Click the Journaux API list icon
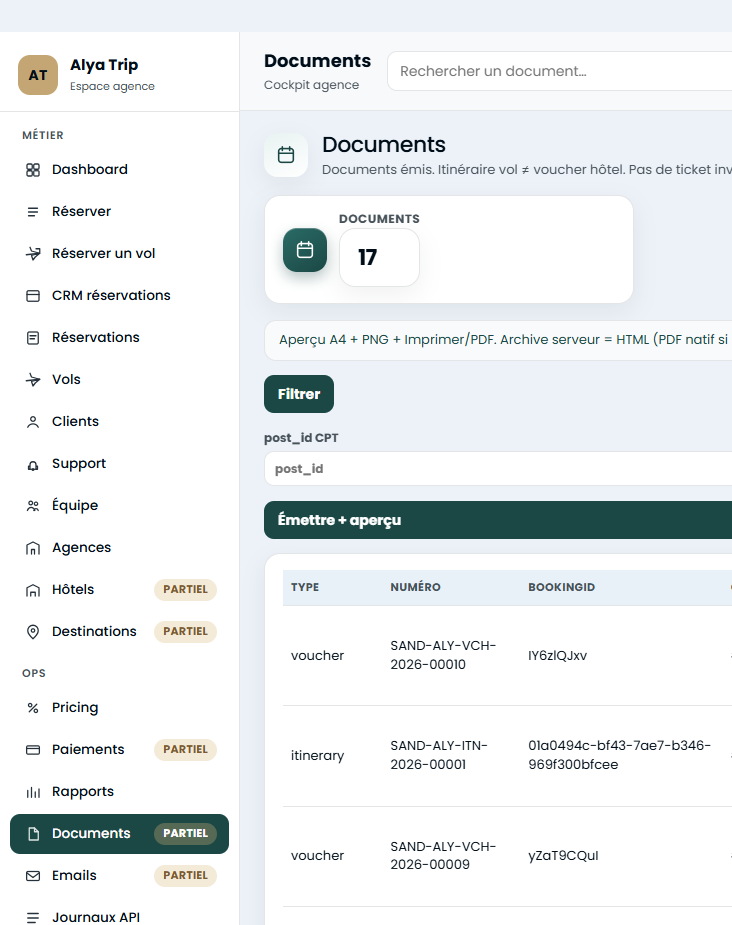The width and height of the screenshot is (732, 925). tap(33, 917)
